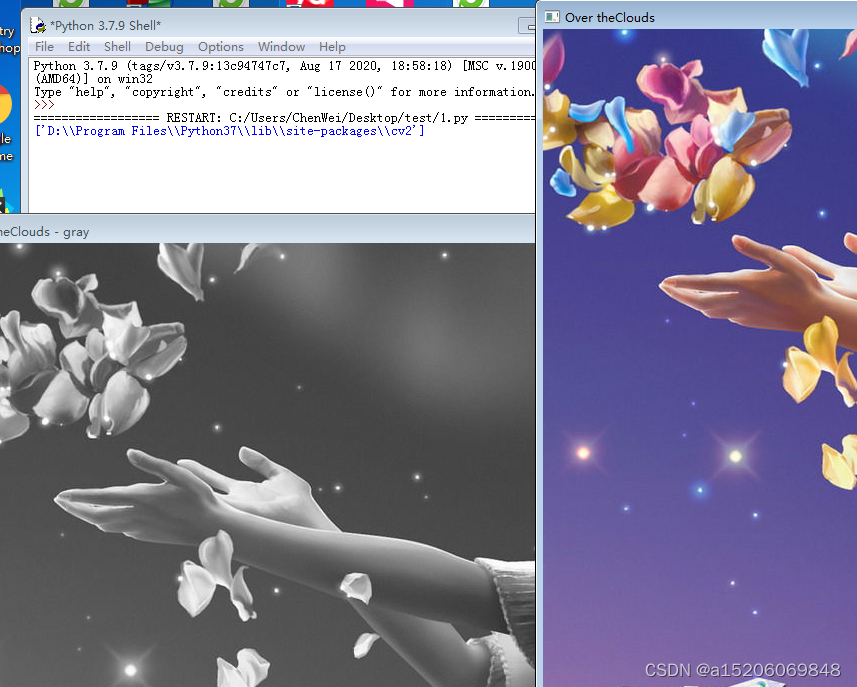Click the 'Type help, copyright' line

284,92
